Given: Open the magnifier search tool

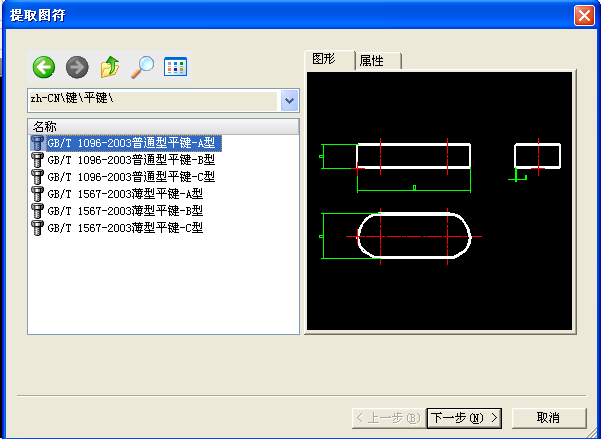Looking at the screenshot, I should point(143,67).
